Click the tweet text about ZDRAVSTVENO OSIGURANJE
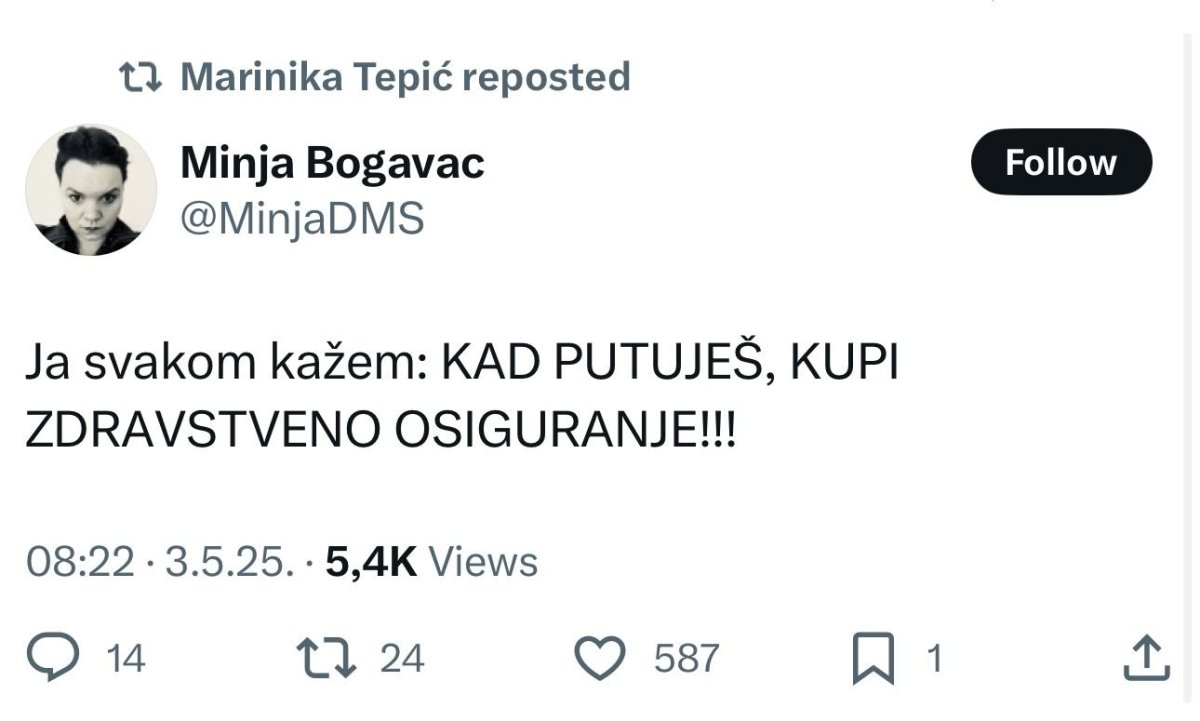This screenshot has width=1200, height=721. pyautogui.click(x=460, y=397)
